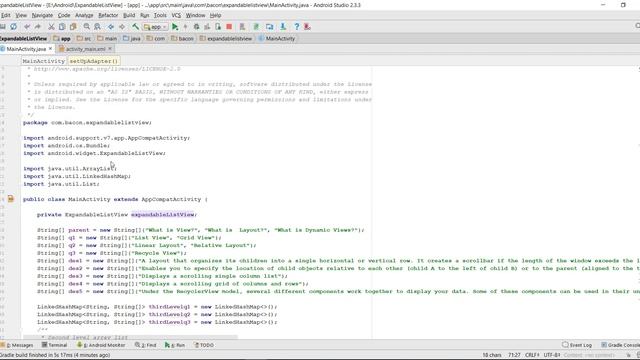640x360 pixels.
Task: Click the class gutter icon beside MainActivity
Action: tap(11, 199)
